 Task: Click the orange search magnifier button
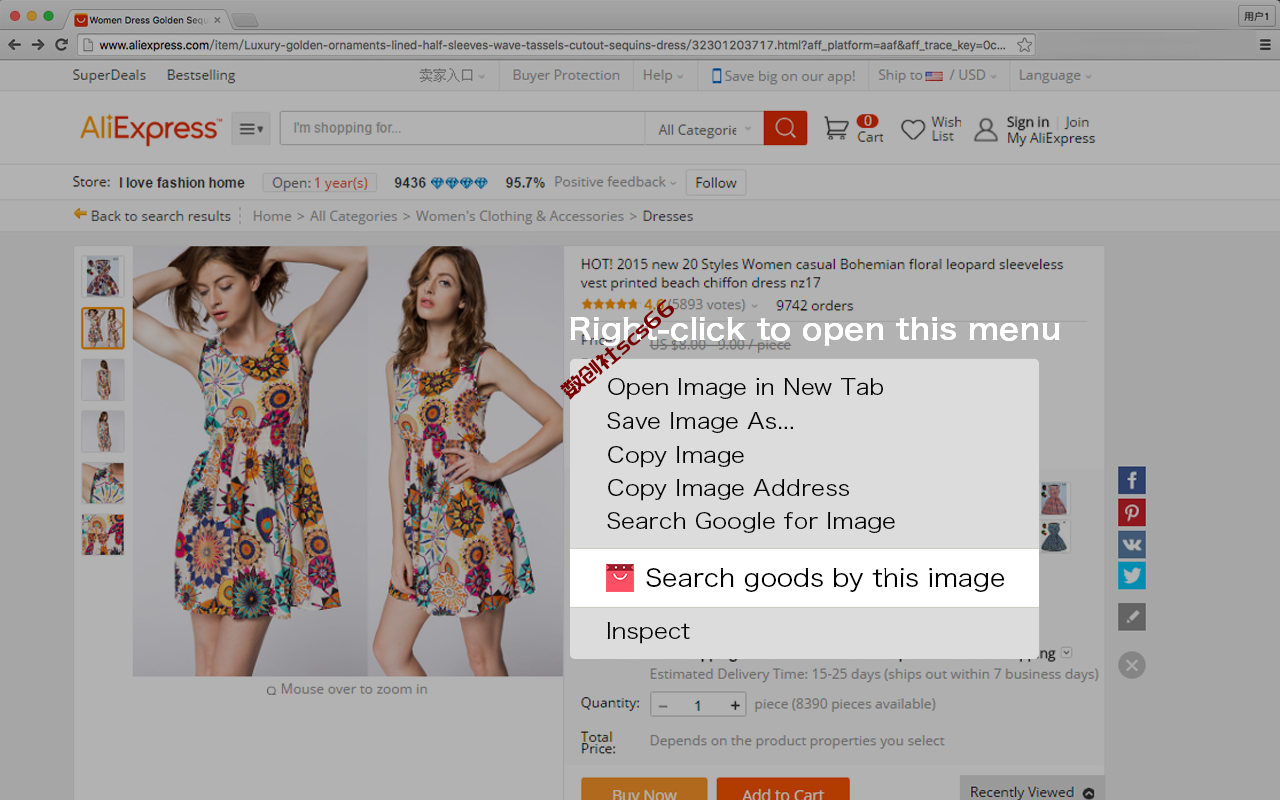[785, 128]
